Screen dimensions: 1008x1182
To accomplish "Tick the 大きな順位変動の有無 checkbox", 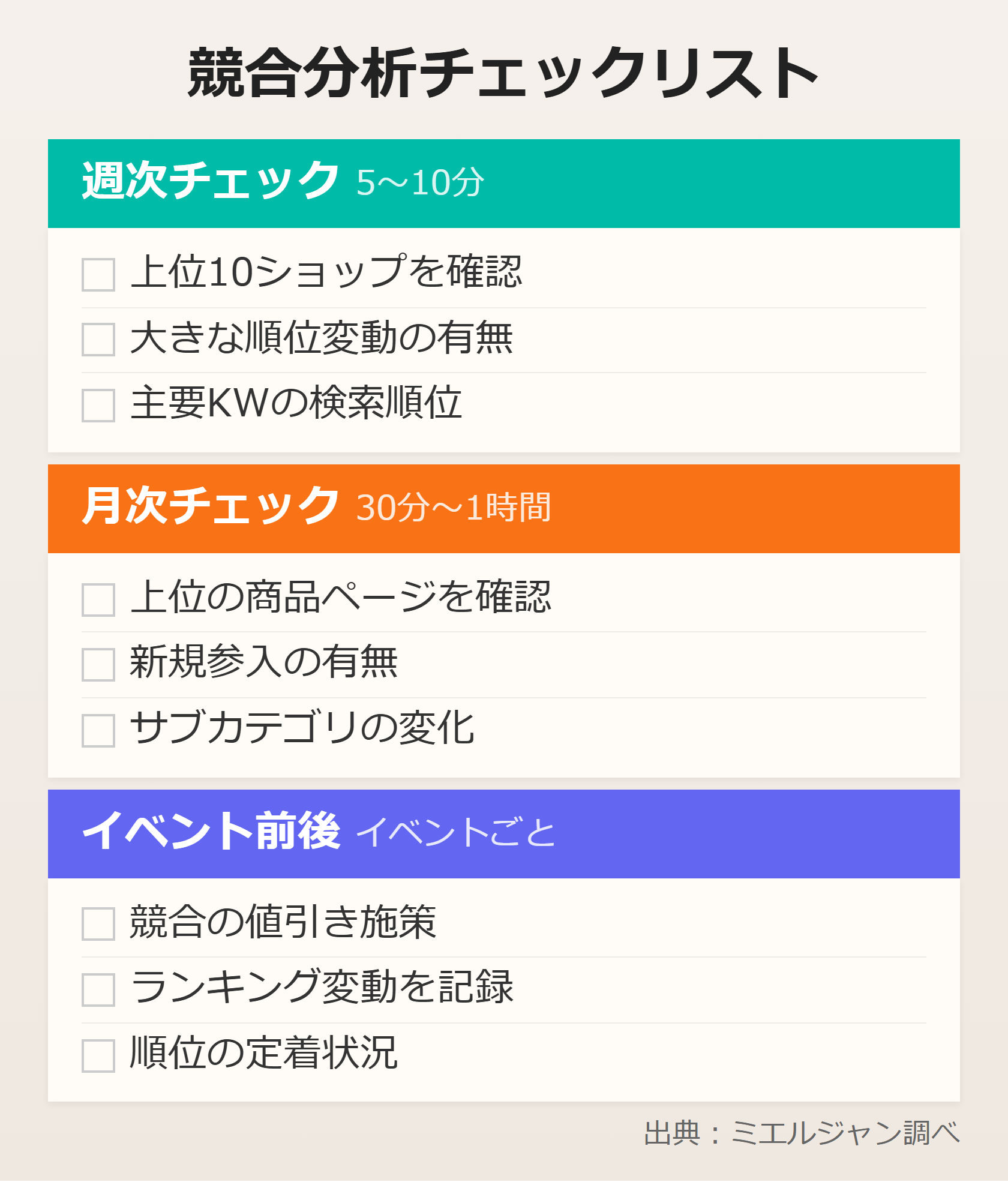I will pyautogui.click(x=98, y=340).
